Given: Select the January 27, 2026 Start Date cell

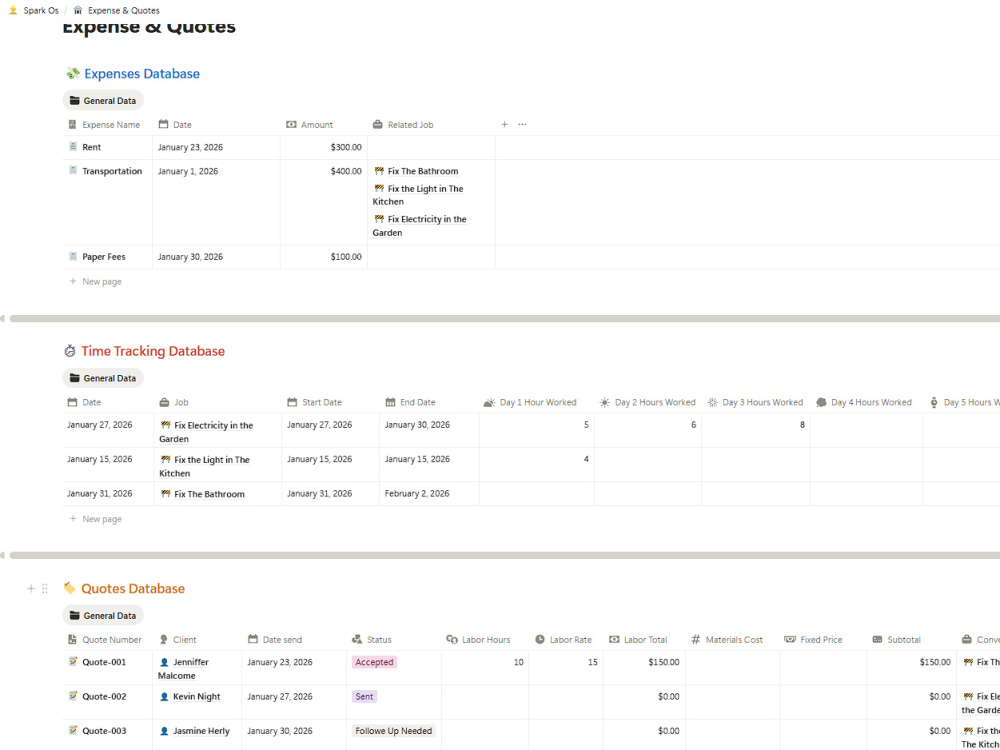Looking at the screenshot, I should click(330, 430).
